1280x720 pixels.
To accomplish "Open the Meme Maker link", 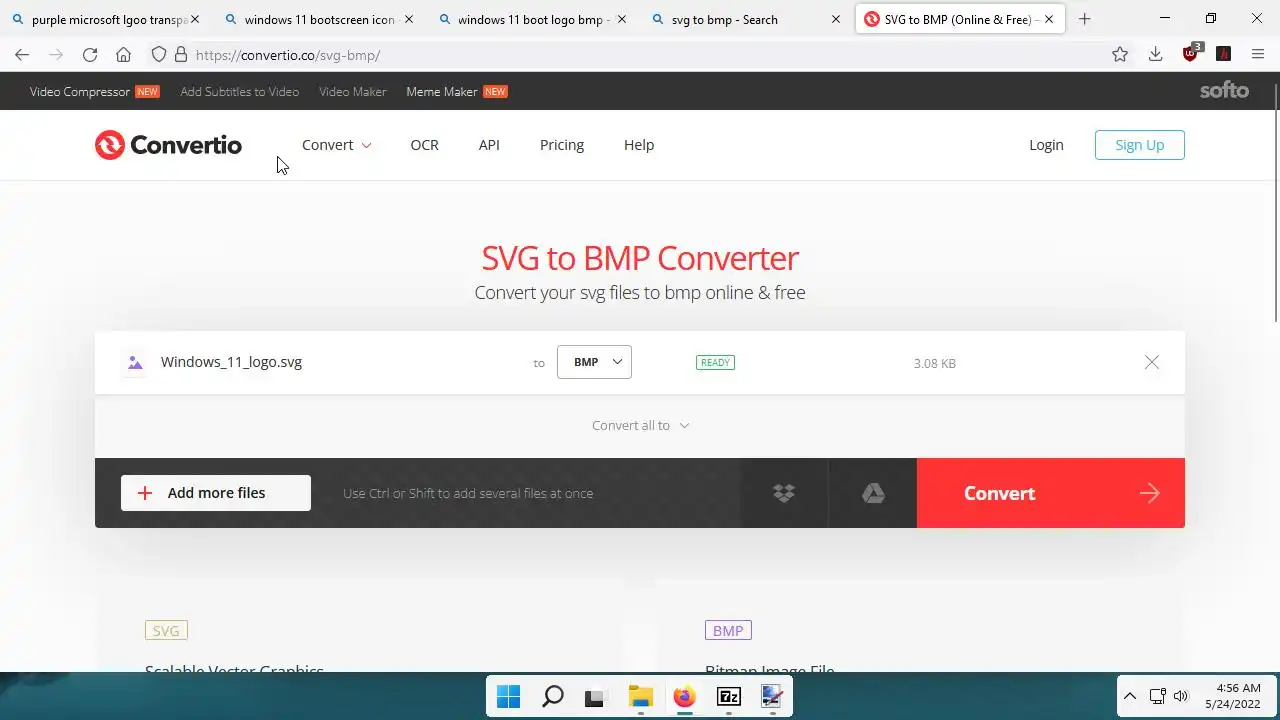I will click(457, 92).
